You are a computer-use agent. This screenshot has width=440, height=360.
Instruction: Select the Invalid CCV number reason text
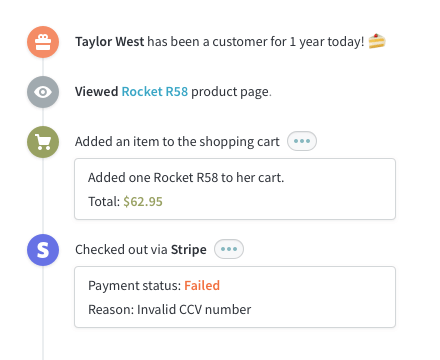tap(170, 310)
